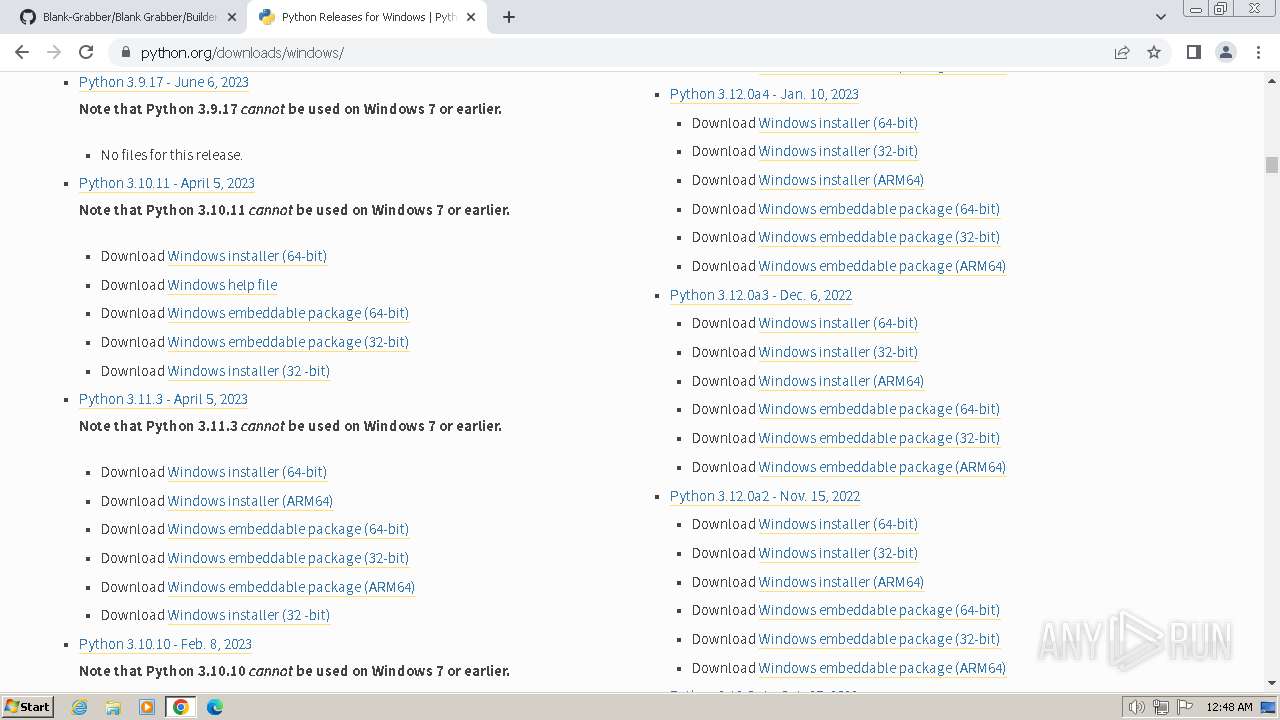Download 3.10.11 Windows installer (64-bit)

(247, 256)
